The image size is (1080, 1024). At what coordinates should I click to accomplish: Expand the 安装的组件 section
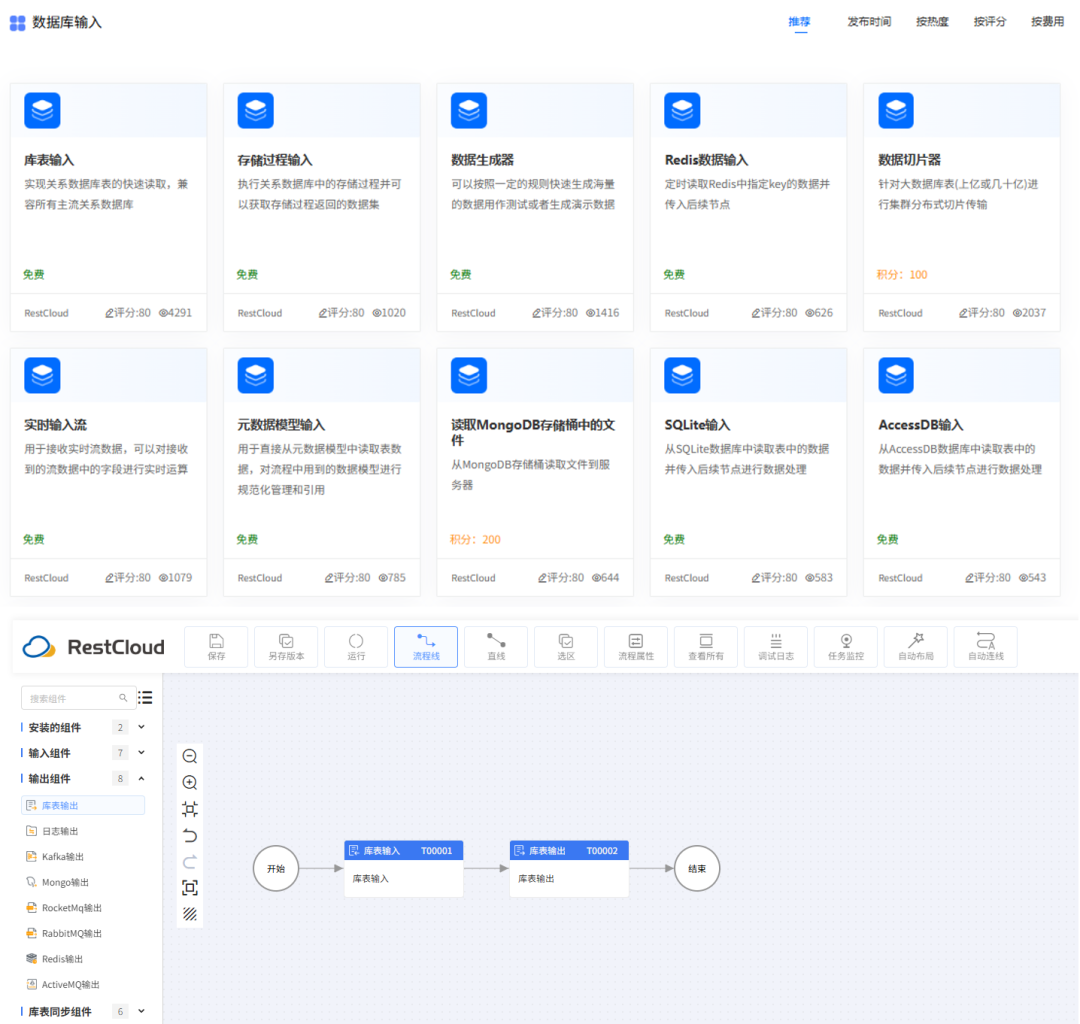pyautogui.click(x=141, y=727)
